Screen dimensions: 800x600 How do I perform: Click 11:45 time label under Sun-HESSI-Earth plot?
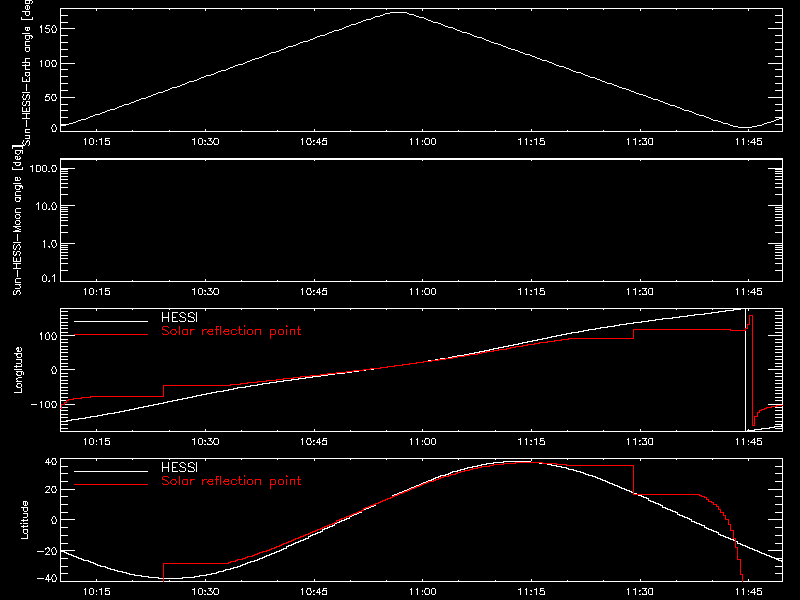click(748, 142)
